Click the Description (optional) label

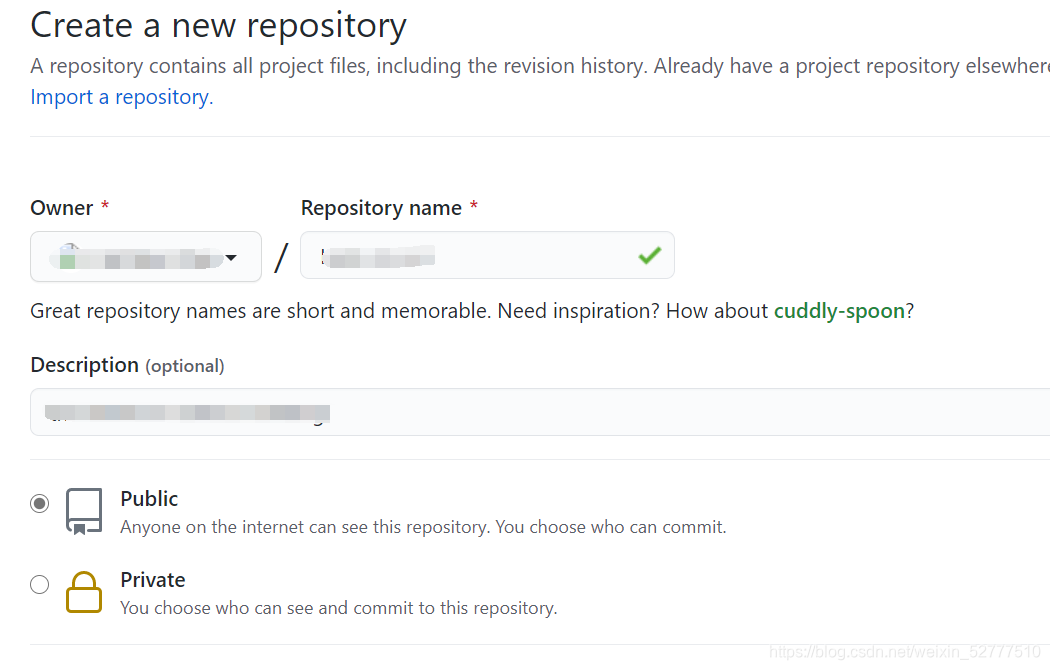[127, 365]
